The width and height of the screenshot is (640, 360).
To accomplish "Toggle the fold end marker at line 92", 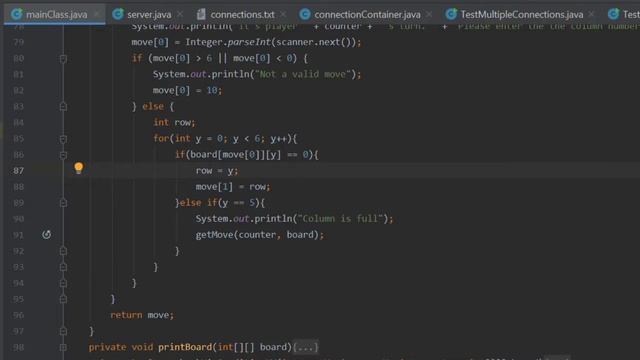I will (x=63, y=251).
